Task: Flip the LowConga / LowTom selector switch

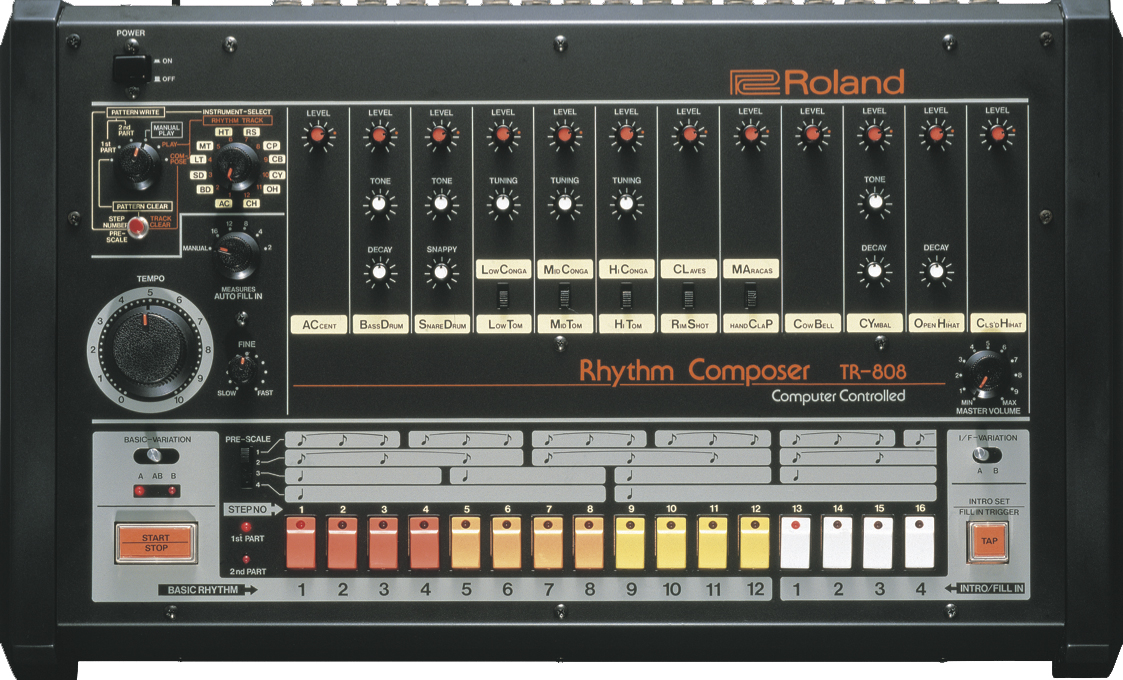Action: [503, 295]
